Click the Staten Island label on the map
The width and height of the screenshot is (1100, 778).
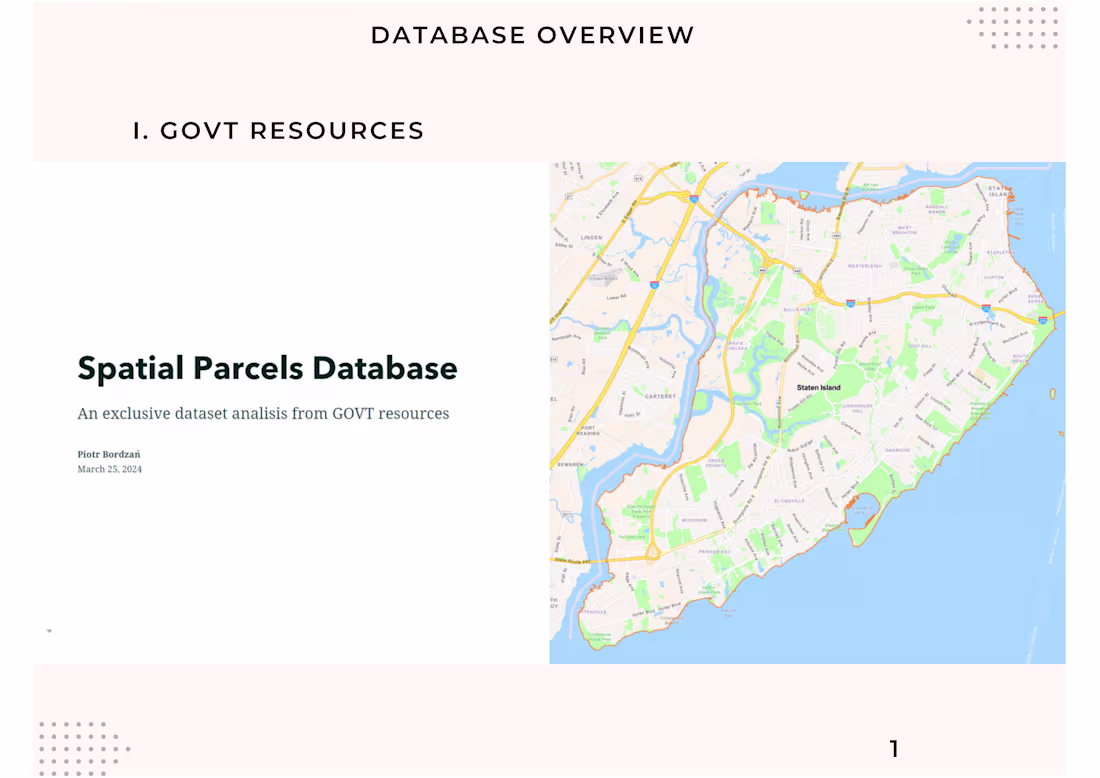tap(818, 386)
